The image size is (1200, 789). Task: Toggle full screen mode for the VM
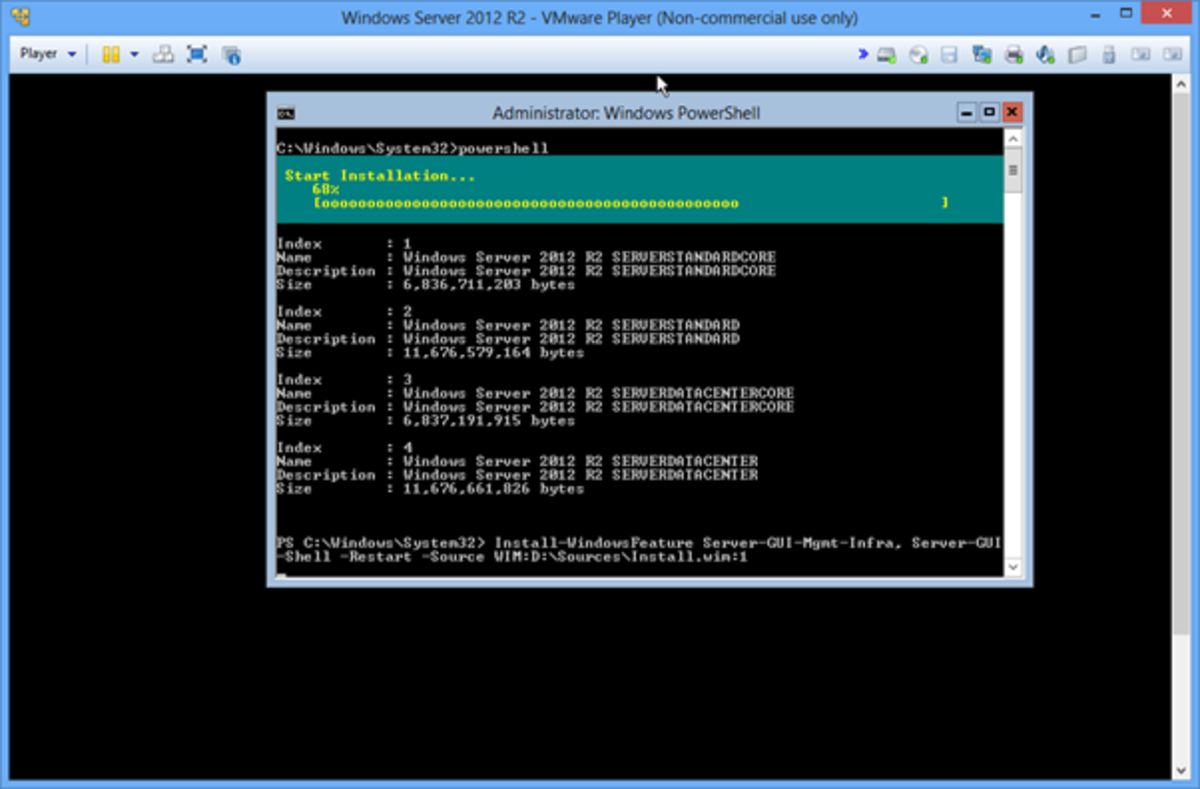pos(196,54)
